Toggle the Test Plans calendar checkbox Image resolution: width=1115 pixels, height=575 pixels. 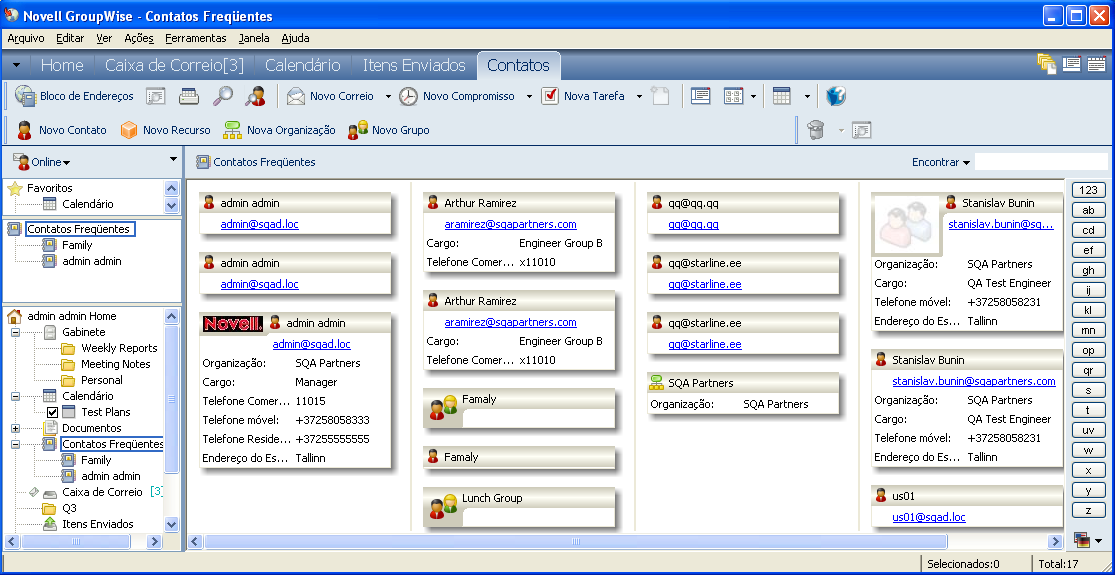point(52,412)
